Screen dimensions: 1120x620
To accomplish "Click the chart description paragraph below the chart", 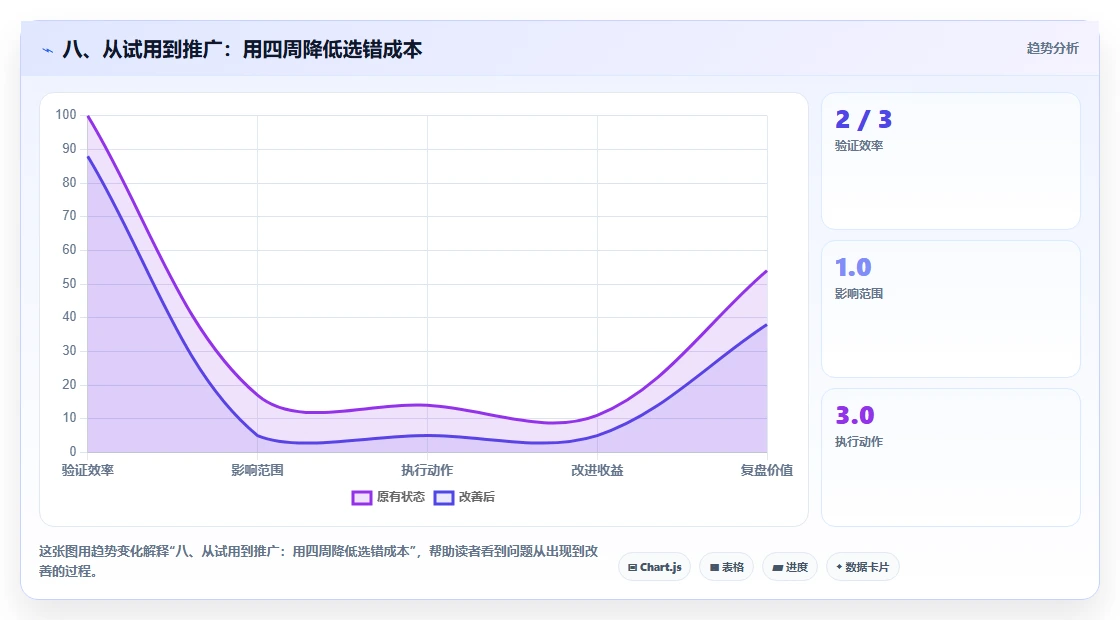I will point(319,561).
